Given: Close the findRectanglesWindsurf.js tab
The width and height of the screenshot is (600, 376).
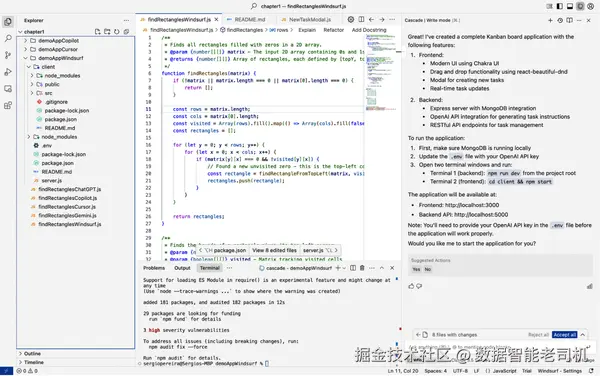Looking at the screenshot, I should coord(216,19).
